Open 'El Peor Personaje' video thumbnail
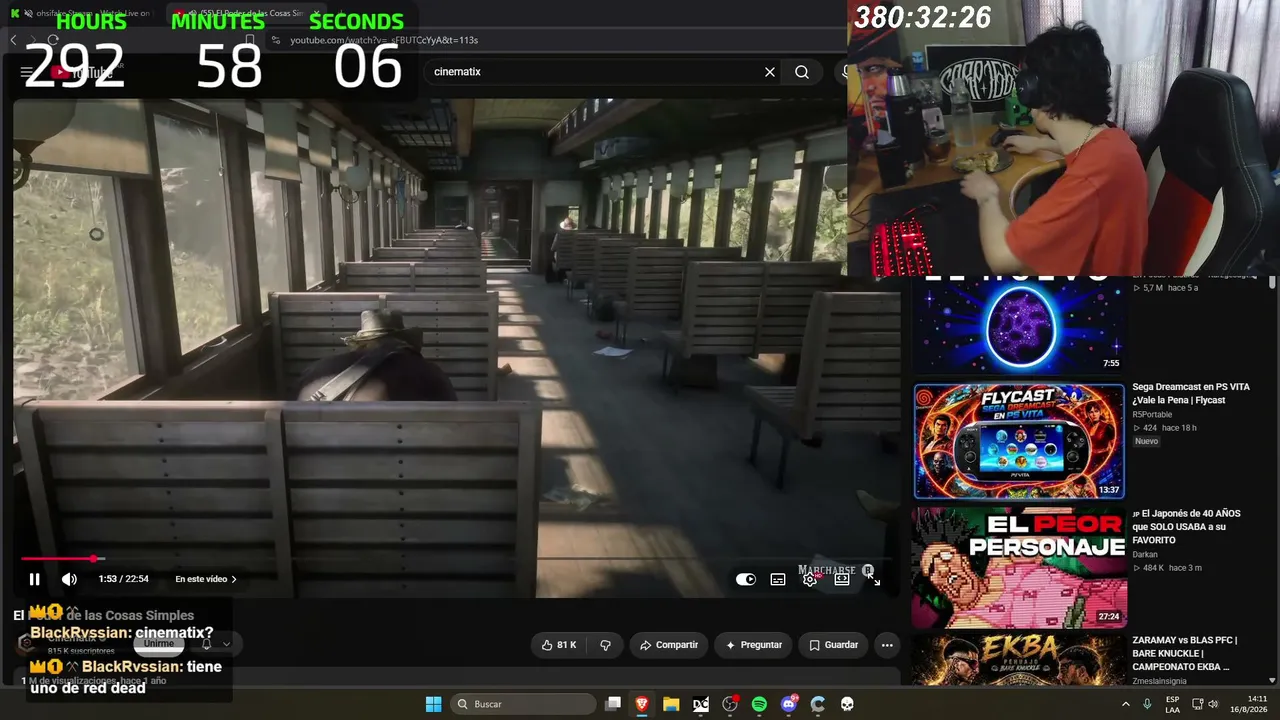 point(1019,567)
